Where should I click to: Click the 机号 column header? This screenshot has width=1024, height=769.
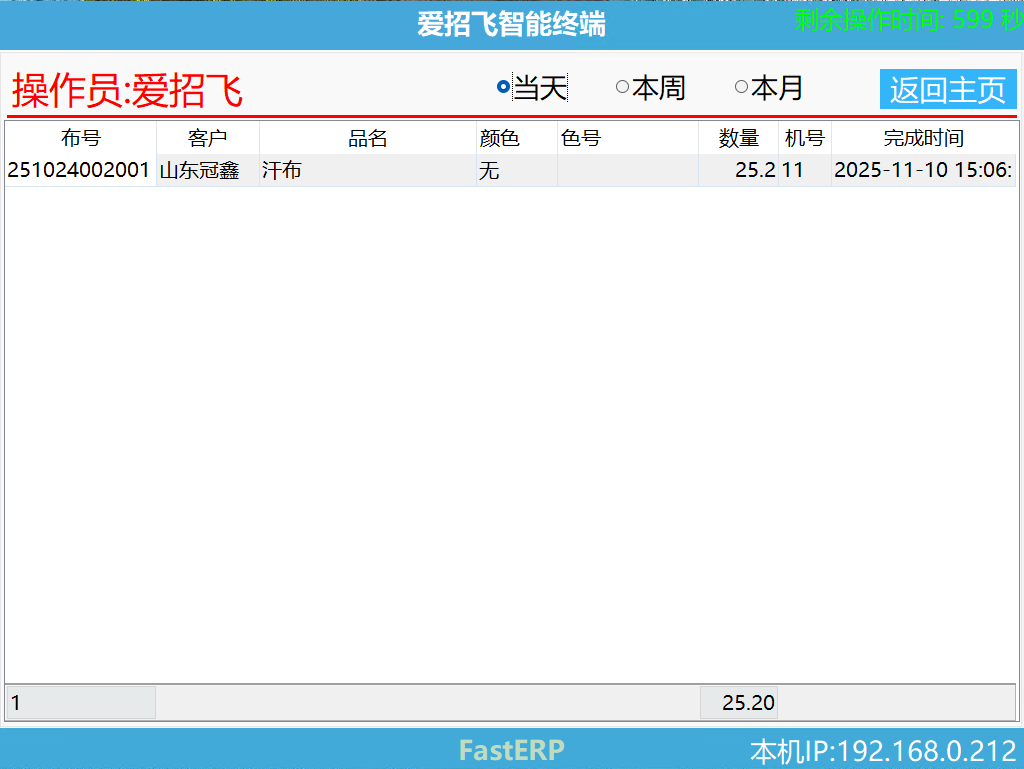coord(805,138)
